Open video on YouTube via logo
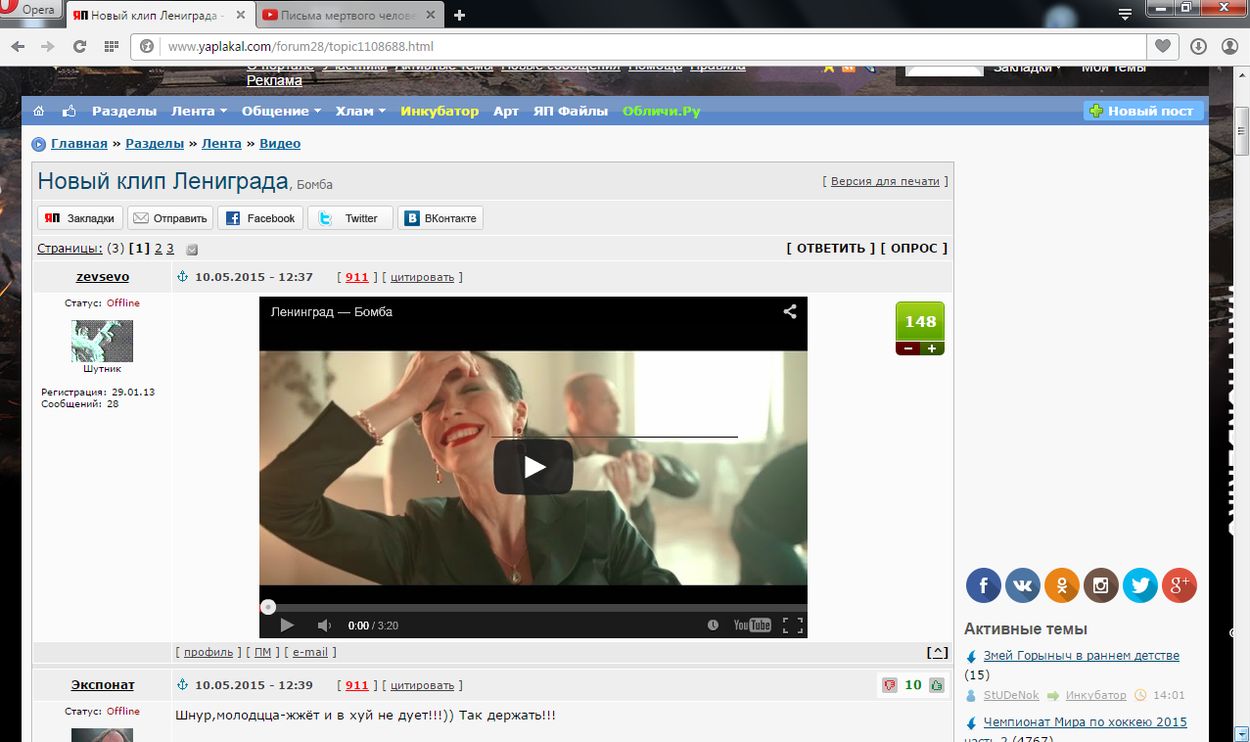 pyautogui.click(x=752, y=625)
